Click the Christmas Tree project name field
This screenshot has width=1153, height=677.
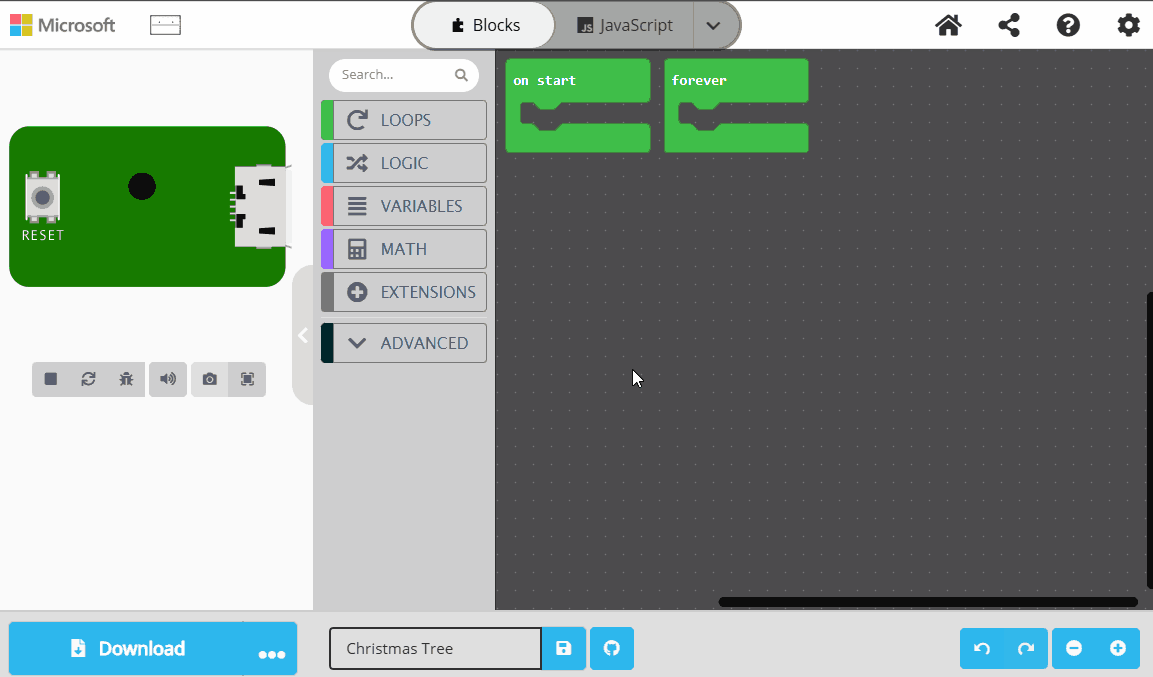tap(435, 648)
